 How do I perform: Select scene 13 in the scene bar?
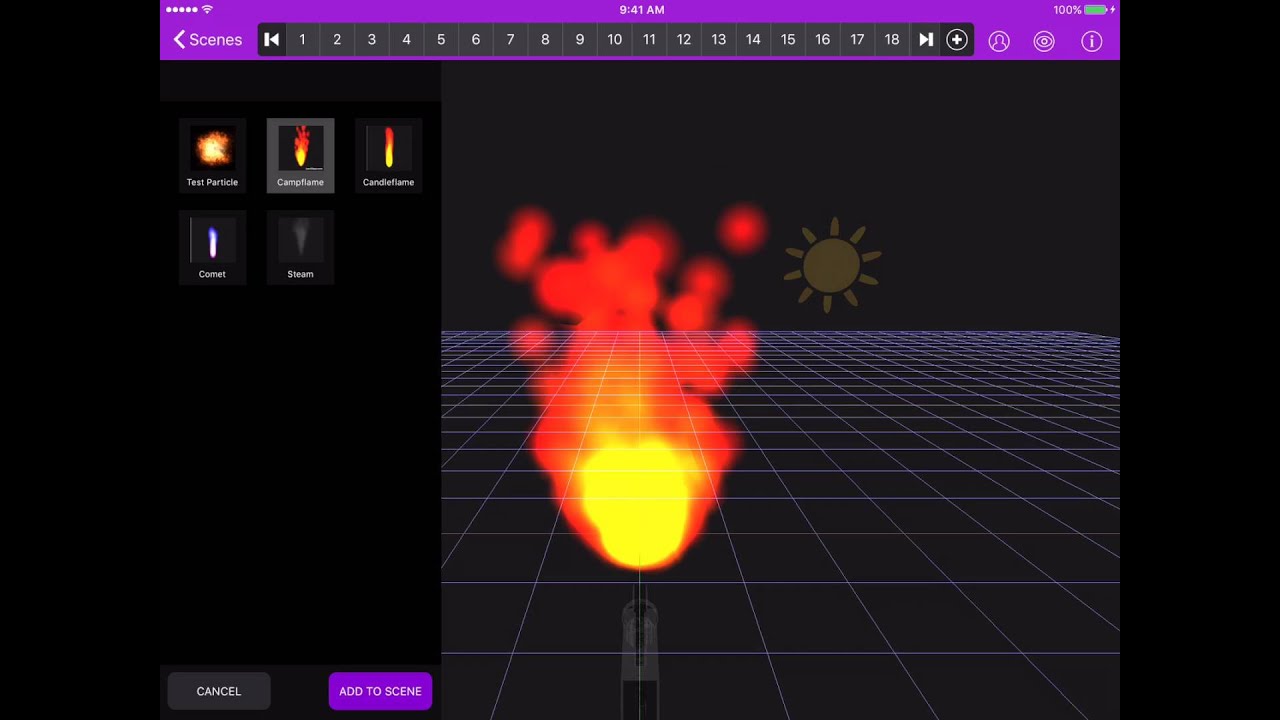(718, 40)
